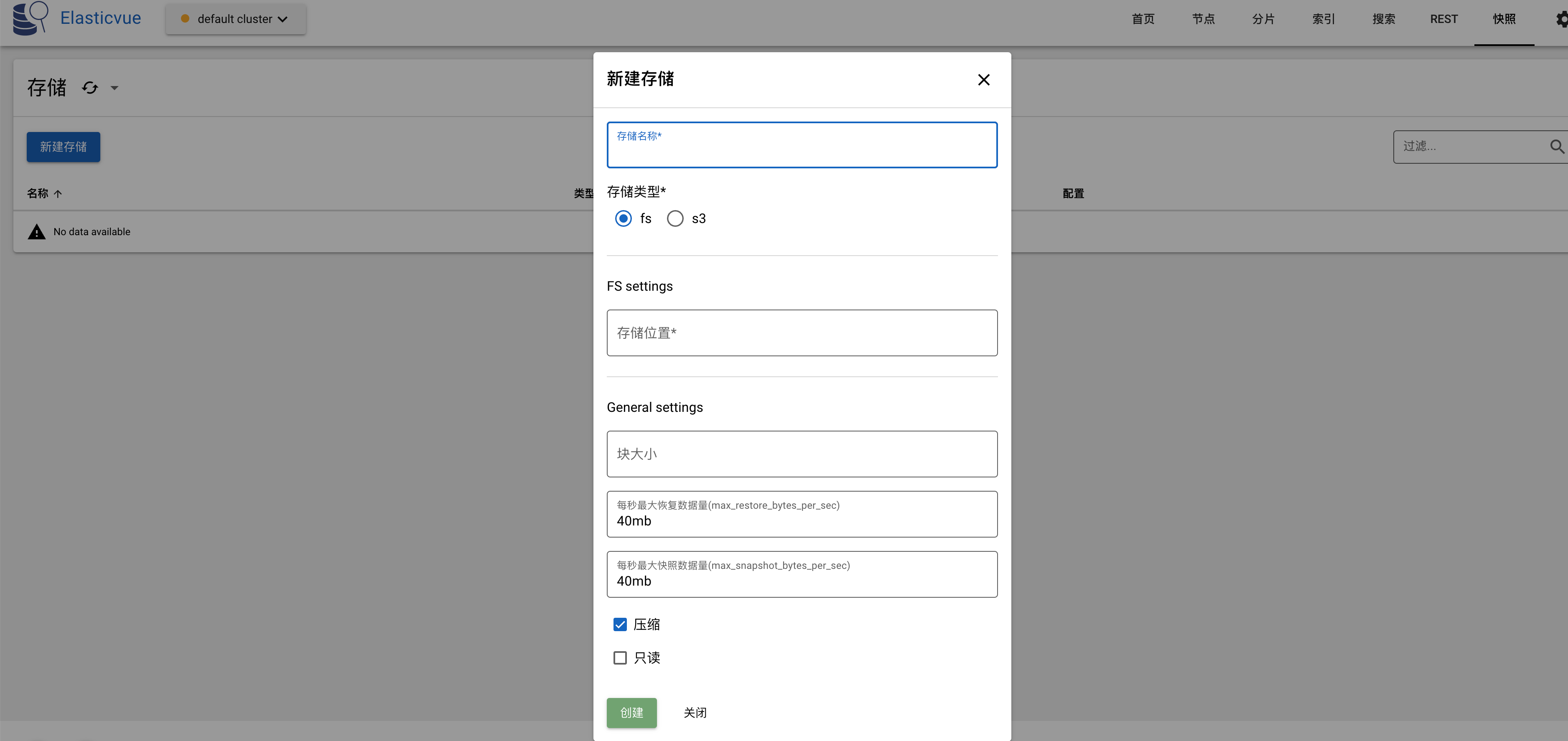The height and width of the screenshot is (741, 1568).
Task: Focus the 存储位置 input field
Action: [802, 333]
